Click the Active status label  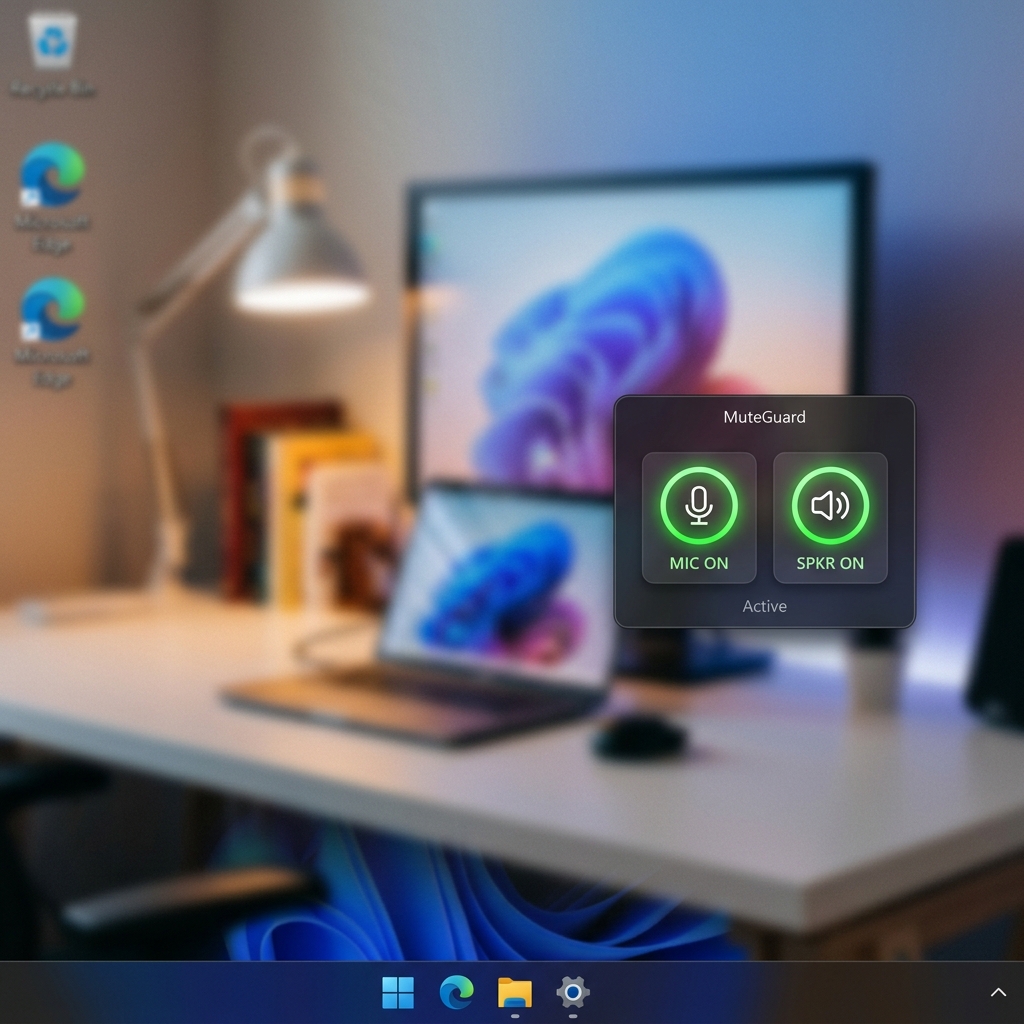(764, 606)
